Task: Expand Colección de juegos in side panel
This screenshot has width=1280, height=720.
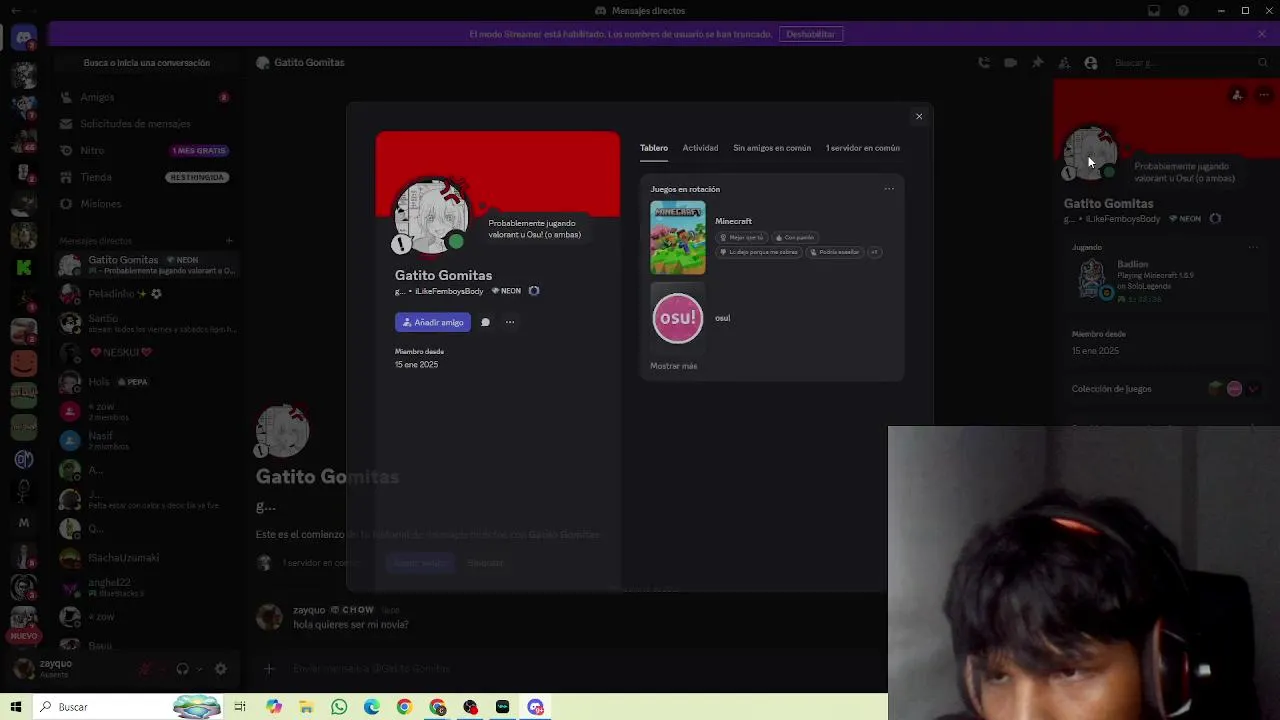Action: click(x=1165, y=389)
